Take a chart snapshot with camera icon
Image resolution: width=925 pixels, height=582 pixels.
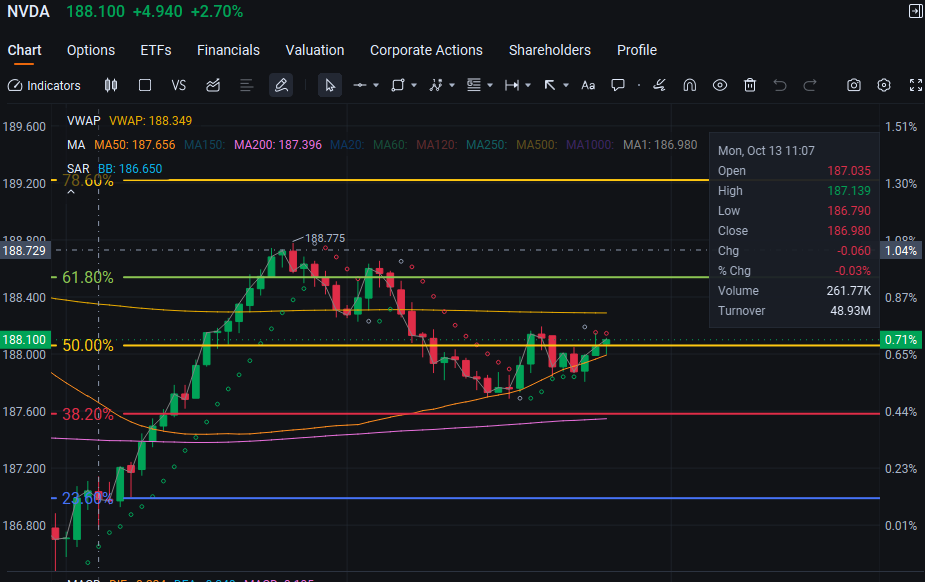(x=854, y=86)
